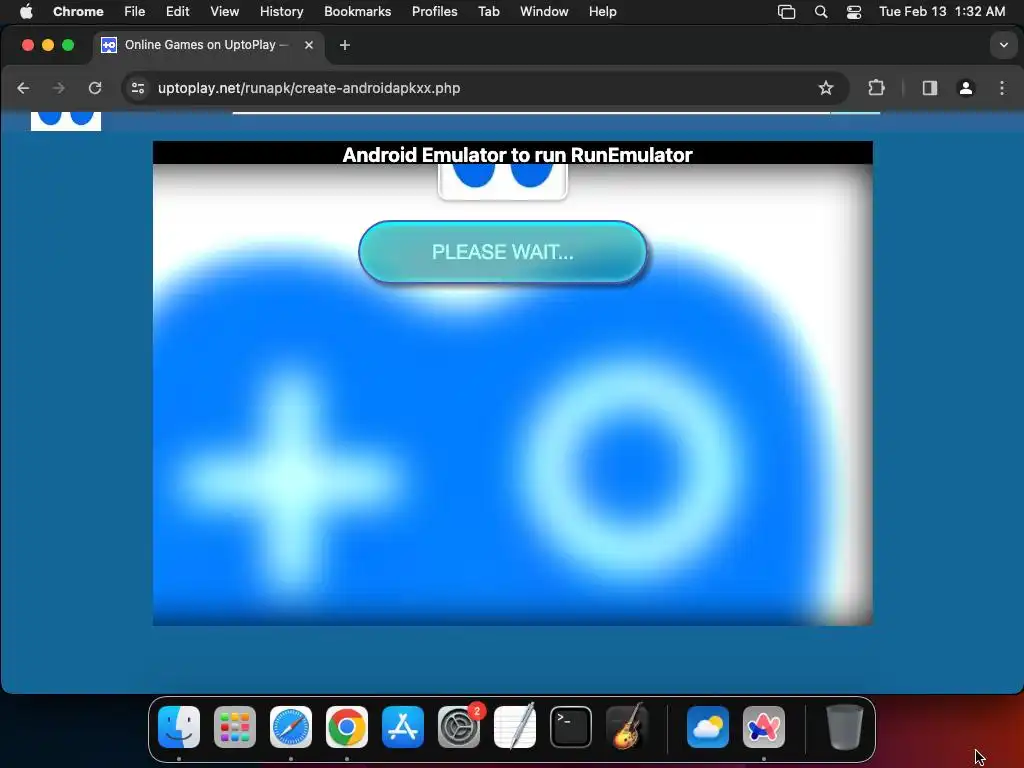
Task: Open the Help menu
Action: [602, 12]
